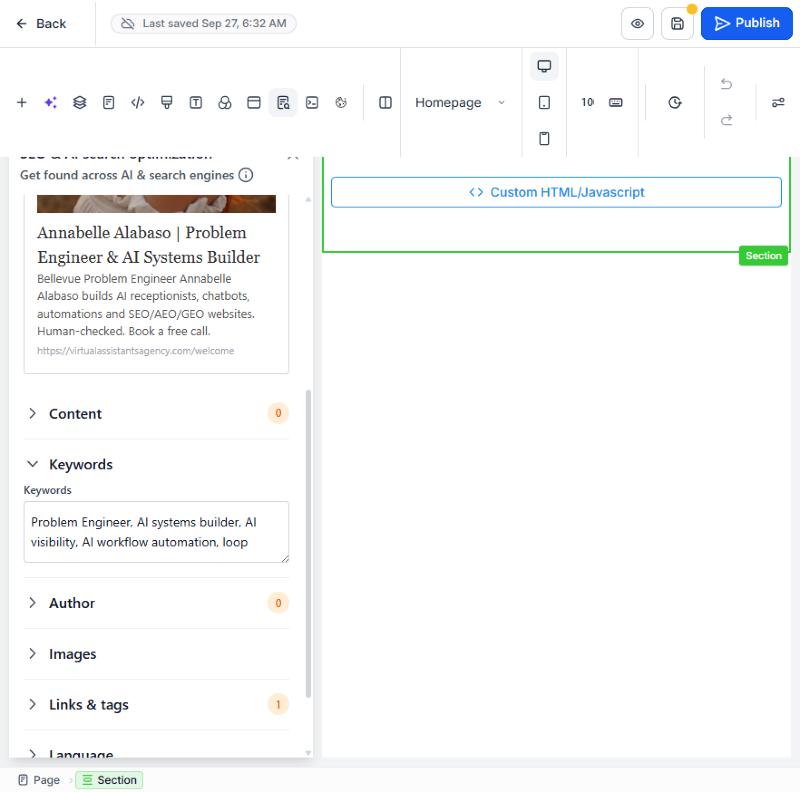Click scroll down arrow in preview box
The image size is (800, 792).
(x=308, y=753)
